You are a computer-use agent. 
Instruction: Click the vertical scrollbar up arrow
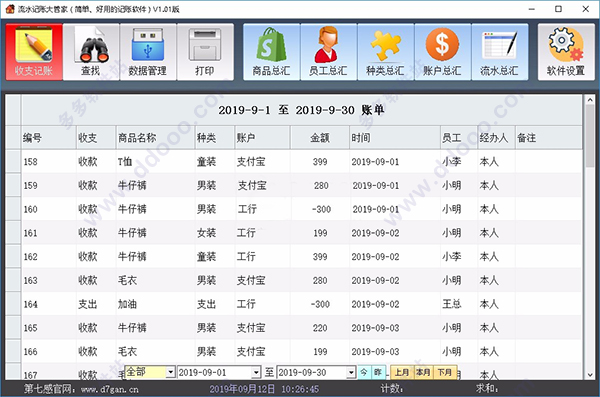click(x=590, y=100)
